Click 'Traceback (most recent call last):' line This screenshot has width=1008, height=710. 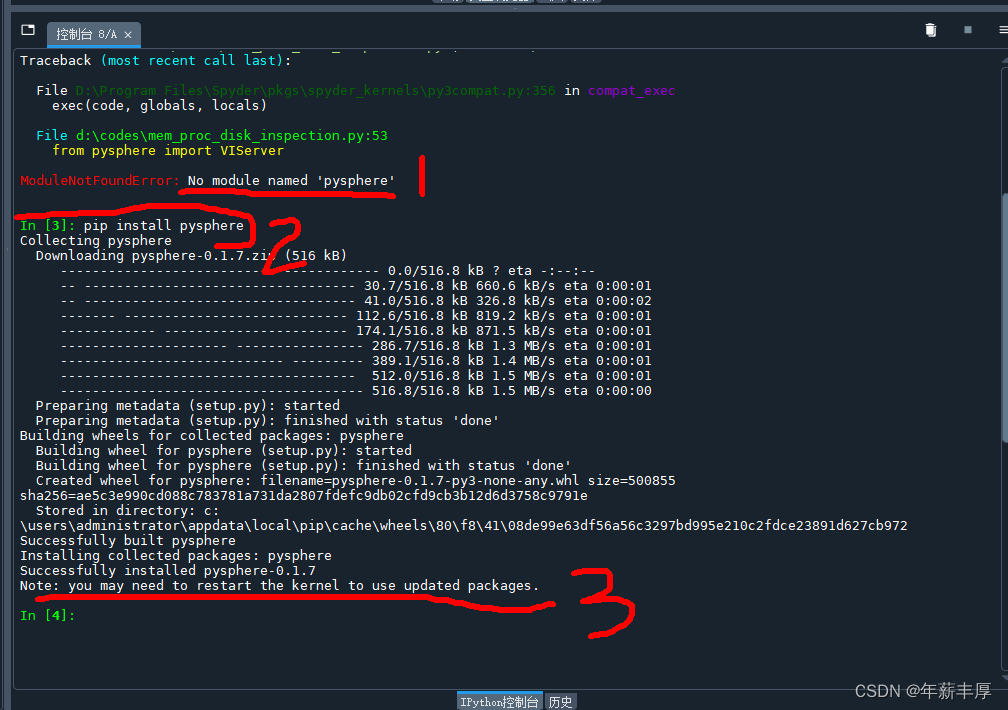point(156,60)
